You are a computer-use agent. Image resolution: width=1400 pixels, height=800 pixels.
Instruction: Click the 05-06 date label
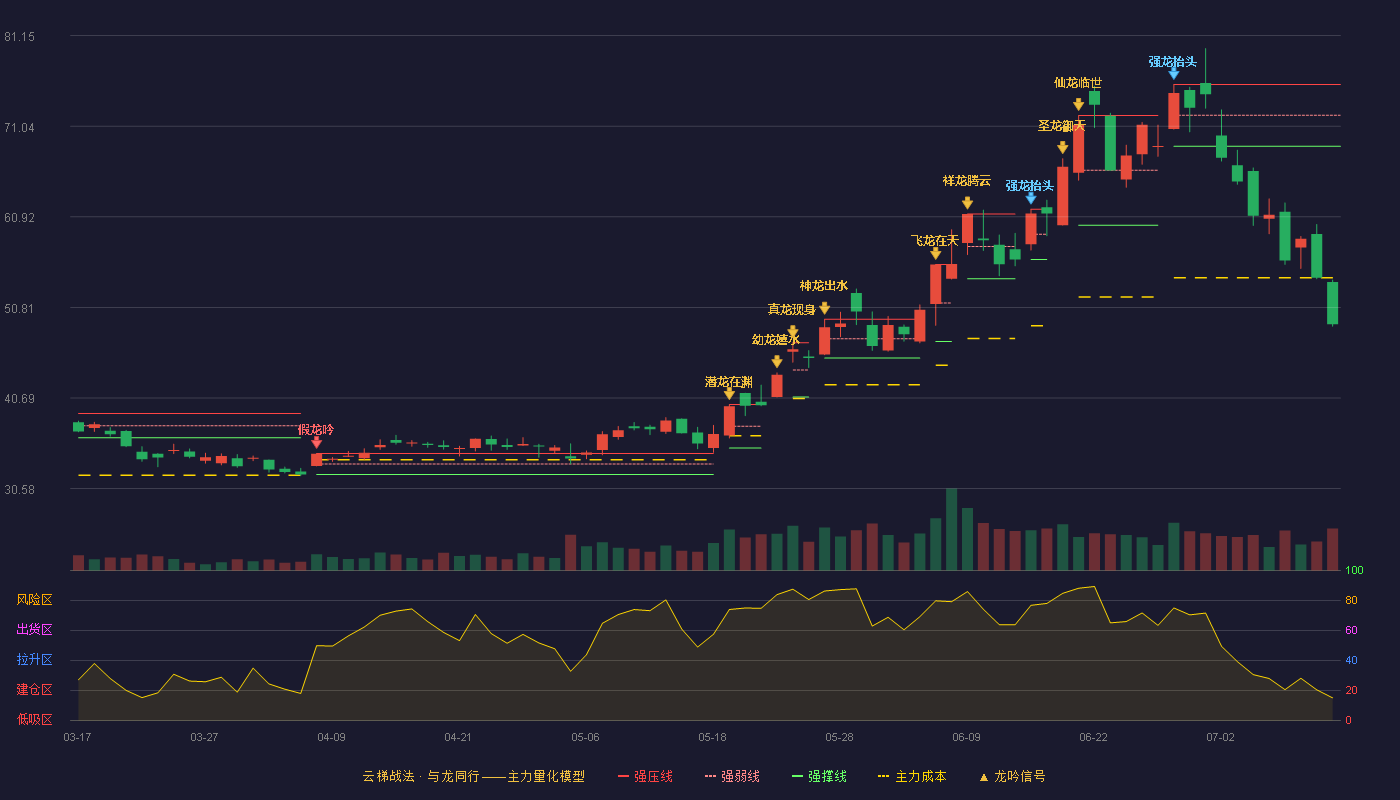point(585,737)
